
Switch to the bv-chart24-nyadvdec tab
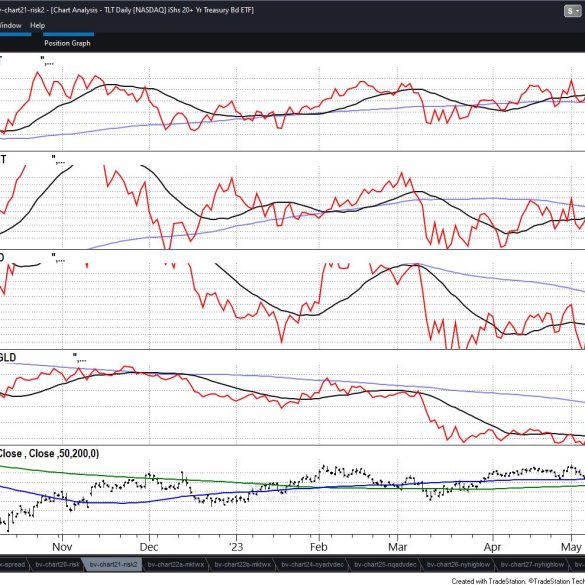(x=312, y=564)
